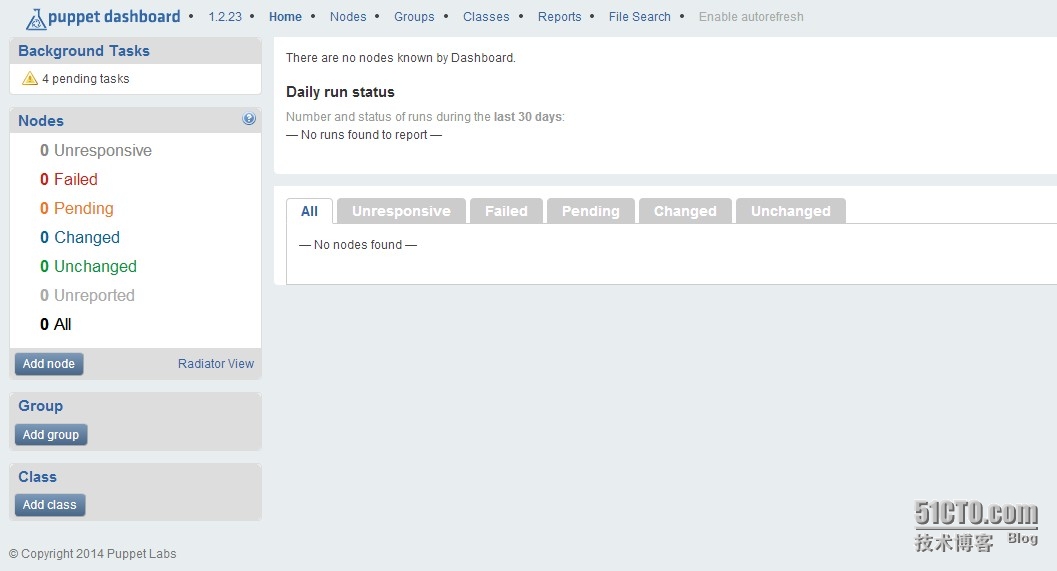Select the All tab
Screen dimensions: 1057x571
coord(309,211)
